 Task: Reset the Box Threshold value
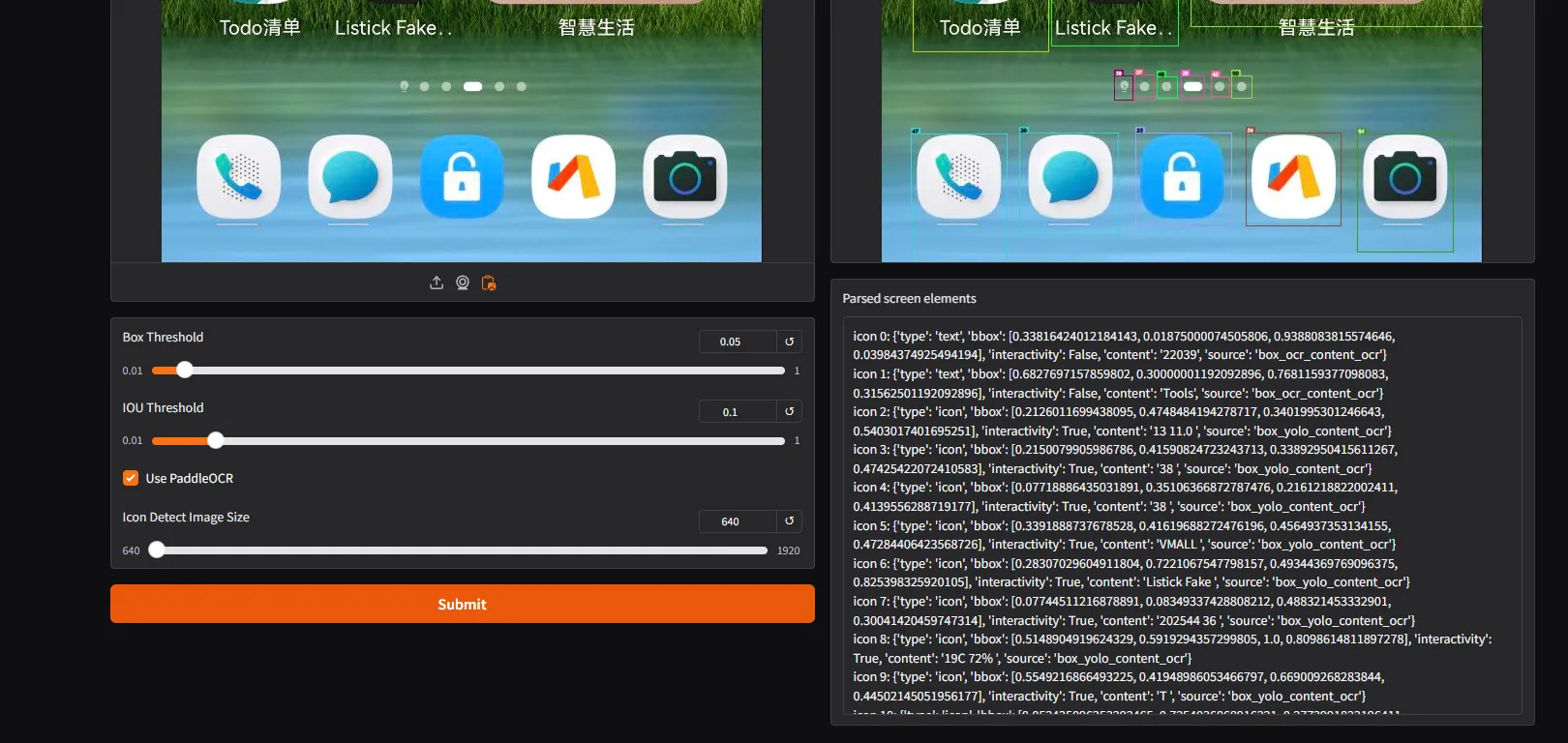(789, 342)
